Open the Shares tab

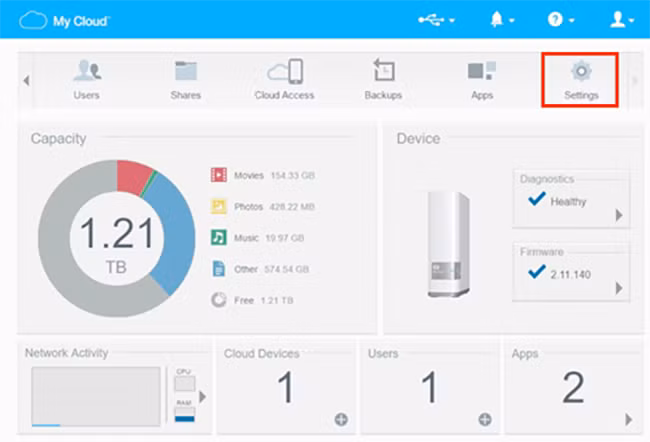coord(186,80)
